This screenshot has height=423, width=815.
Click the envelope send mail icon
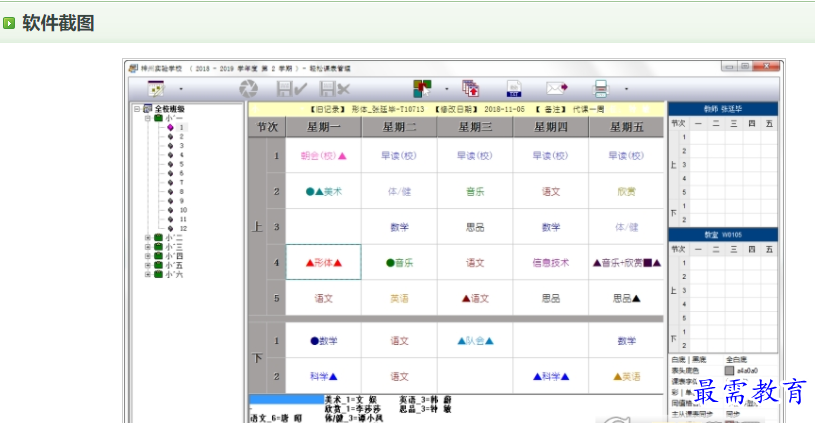[x=557, y=89]
